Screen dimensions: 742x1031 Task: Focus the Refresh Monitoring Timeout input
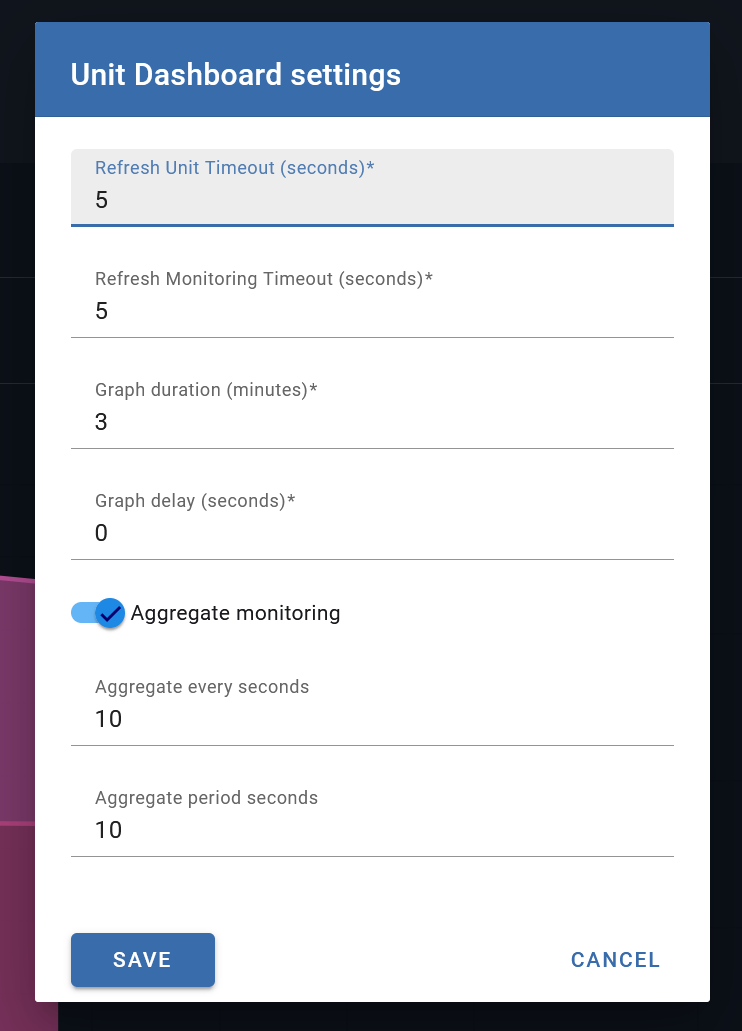click(x=370, y=311)
